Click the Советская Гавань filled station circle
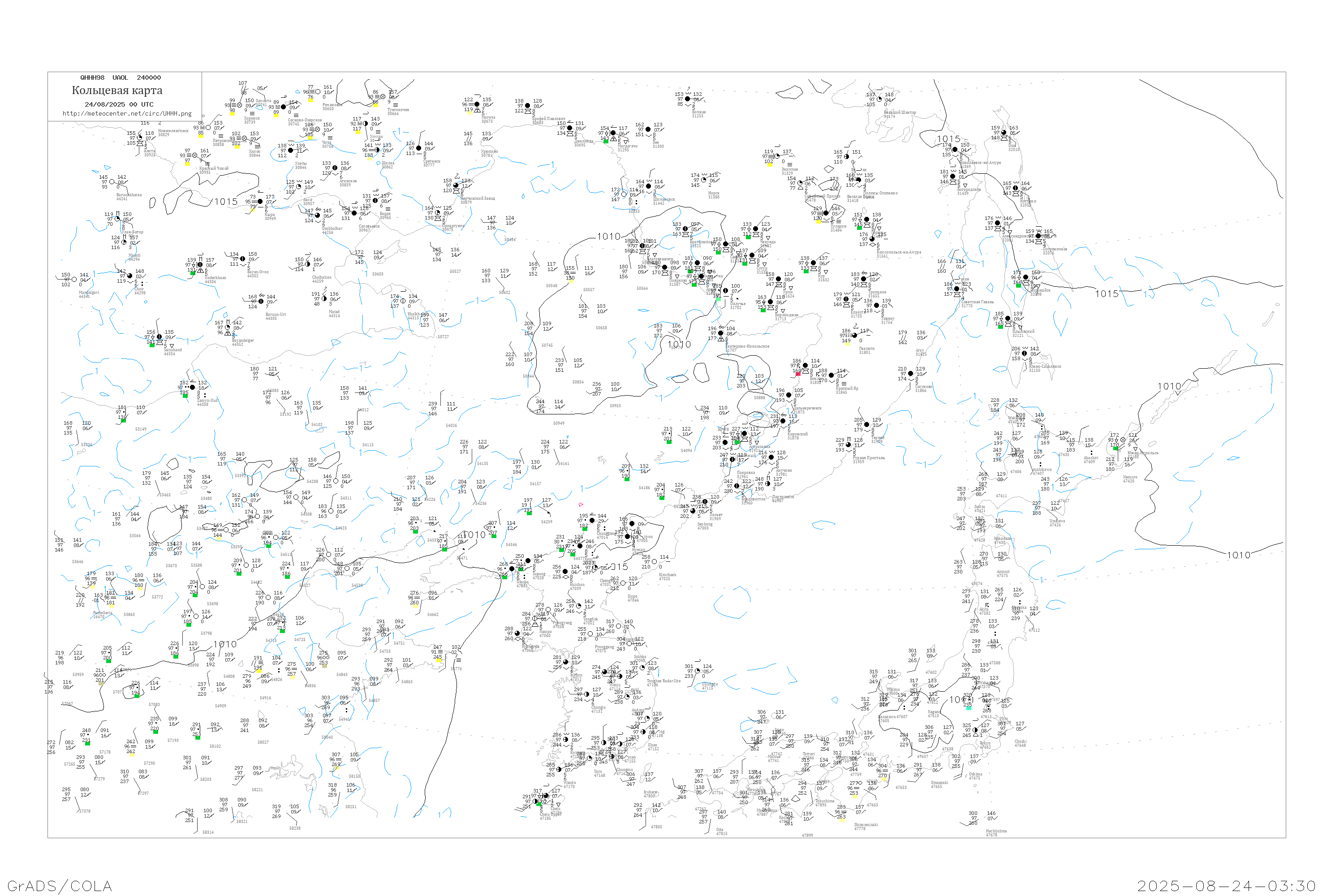 (957, 289)
